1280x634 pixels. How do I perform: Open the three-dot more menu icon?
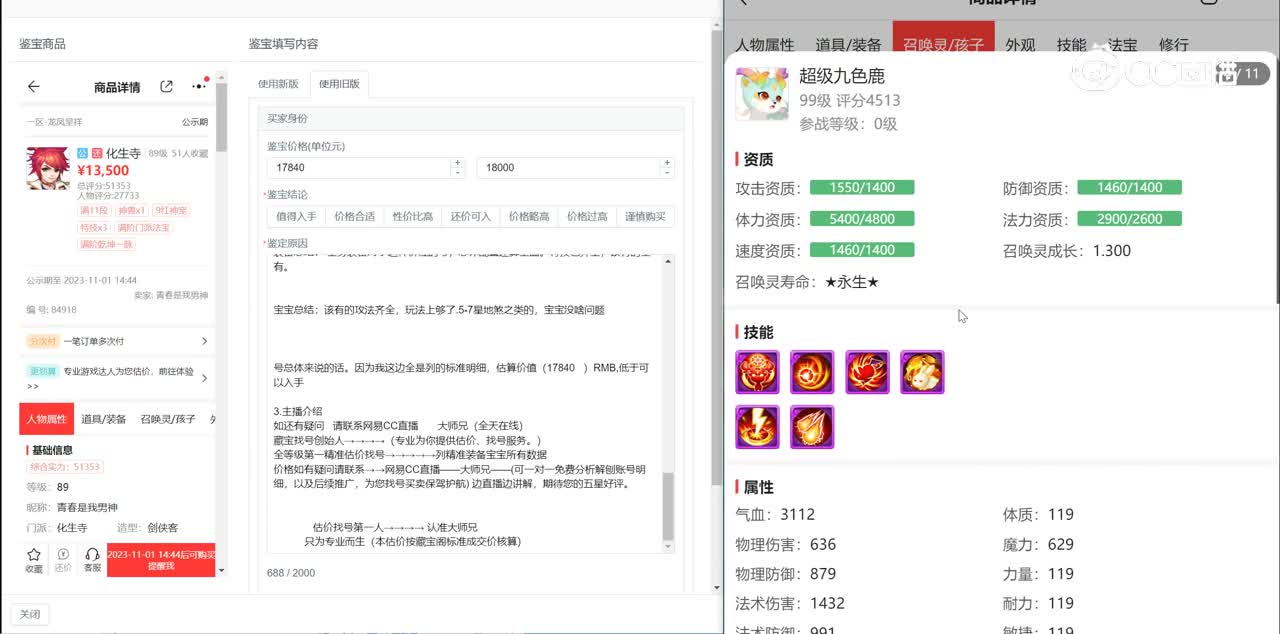tap(200, 86)
